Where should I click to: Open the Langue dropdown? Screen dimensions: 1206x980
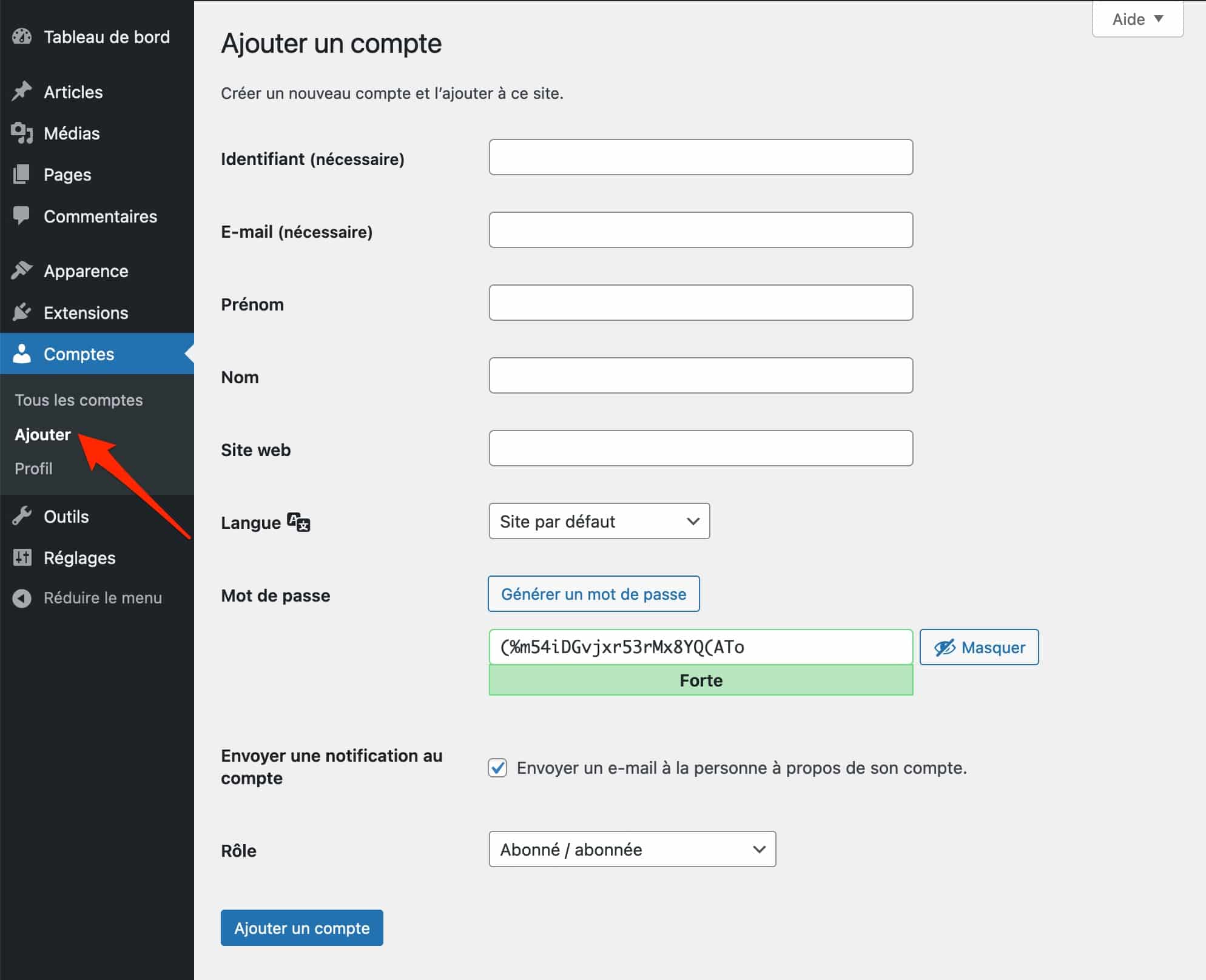tap(599, 521)
